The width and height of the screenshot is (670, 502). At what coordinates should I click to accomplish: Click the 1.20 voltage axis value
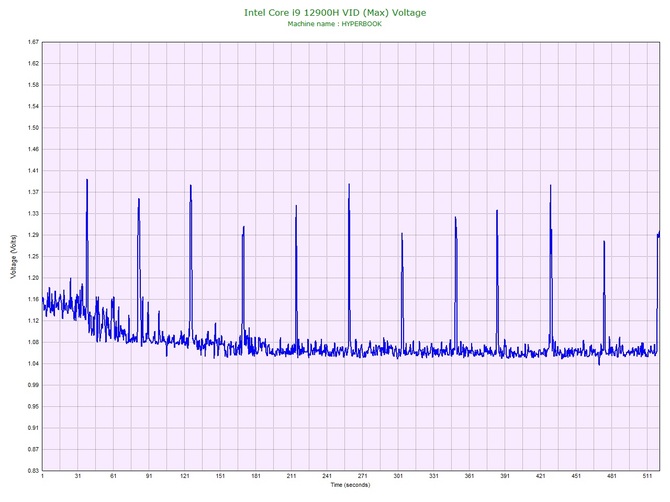tap(33, 278)
